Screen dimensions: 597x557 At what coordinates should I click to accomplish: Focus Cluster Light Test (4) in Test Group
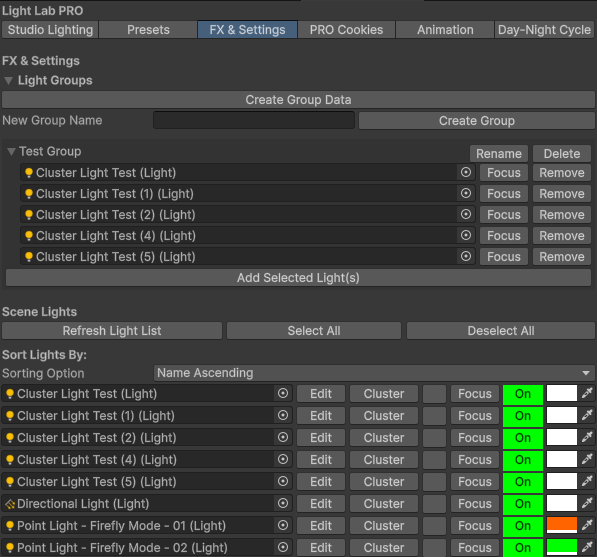tap(504, 236)
